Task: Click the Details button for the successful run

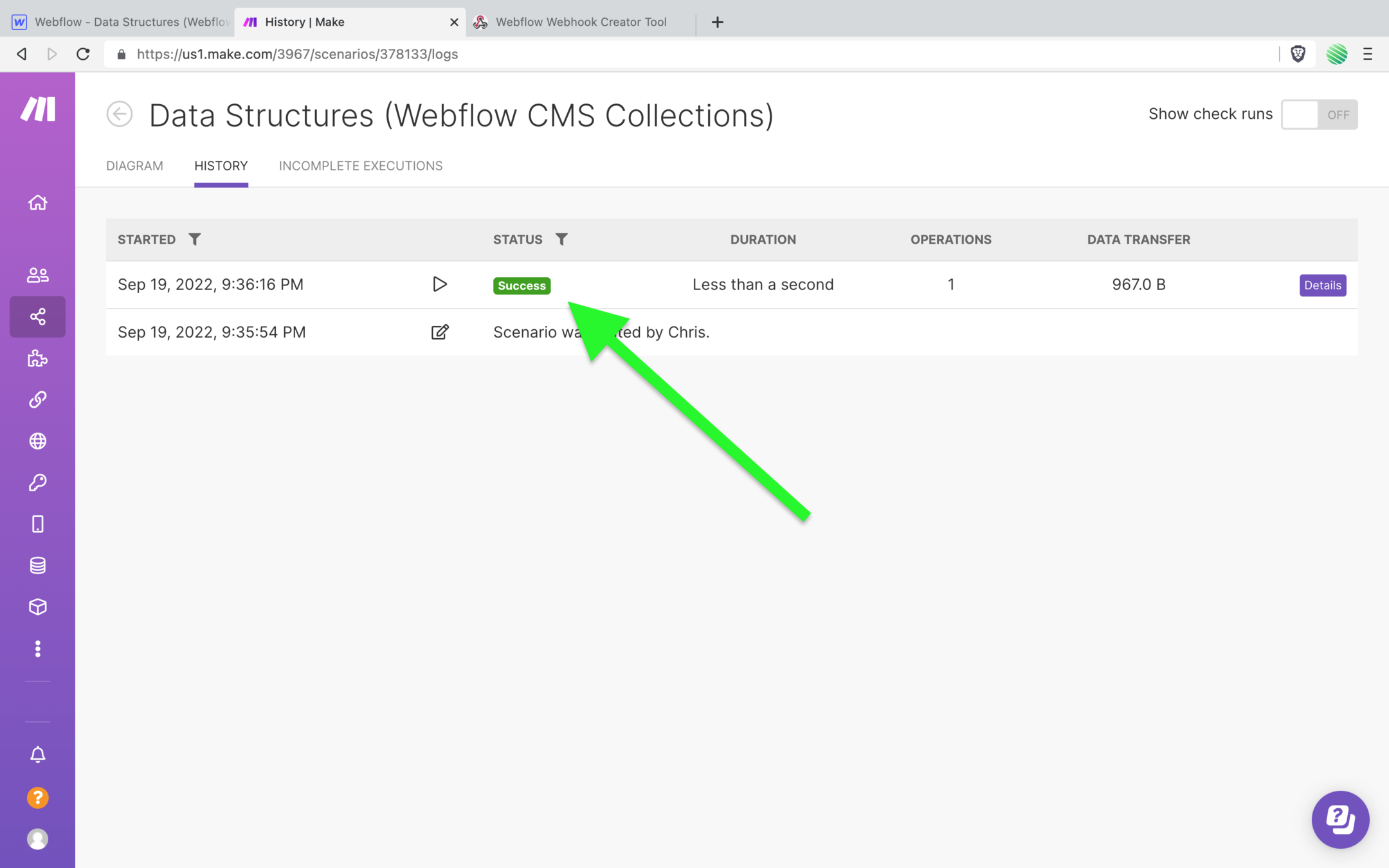Action: click(1323, 285)
